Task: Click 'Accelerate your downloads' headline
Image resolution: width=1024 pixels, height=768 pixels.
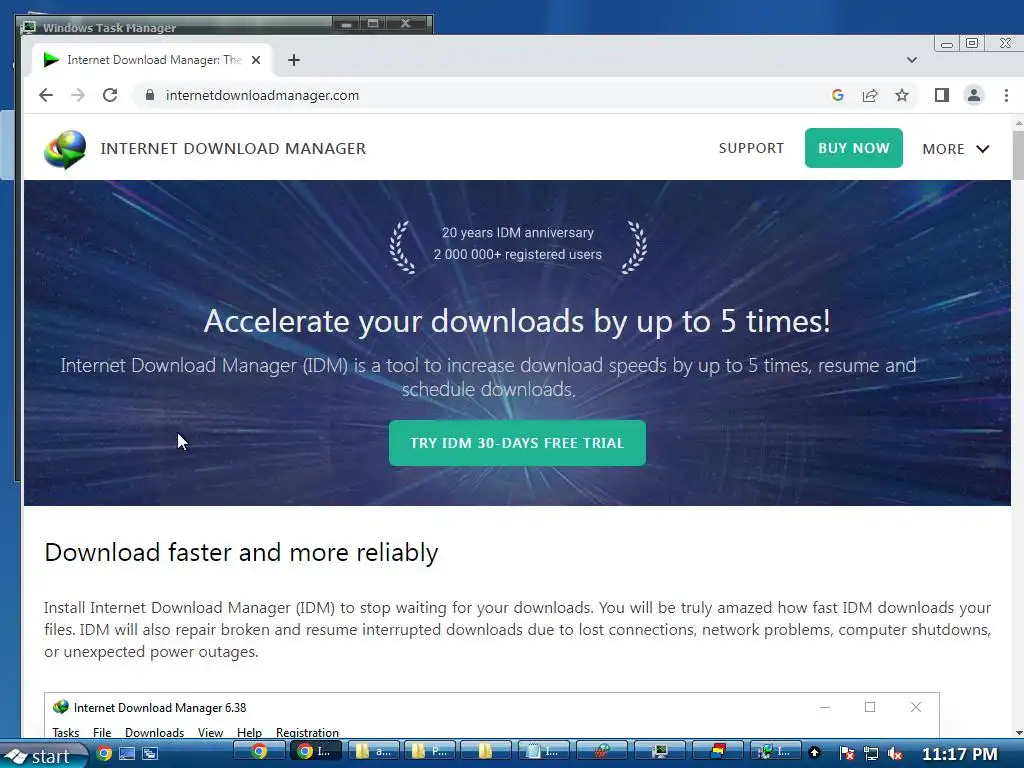Action: tap(517, 321)
